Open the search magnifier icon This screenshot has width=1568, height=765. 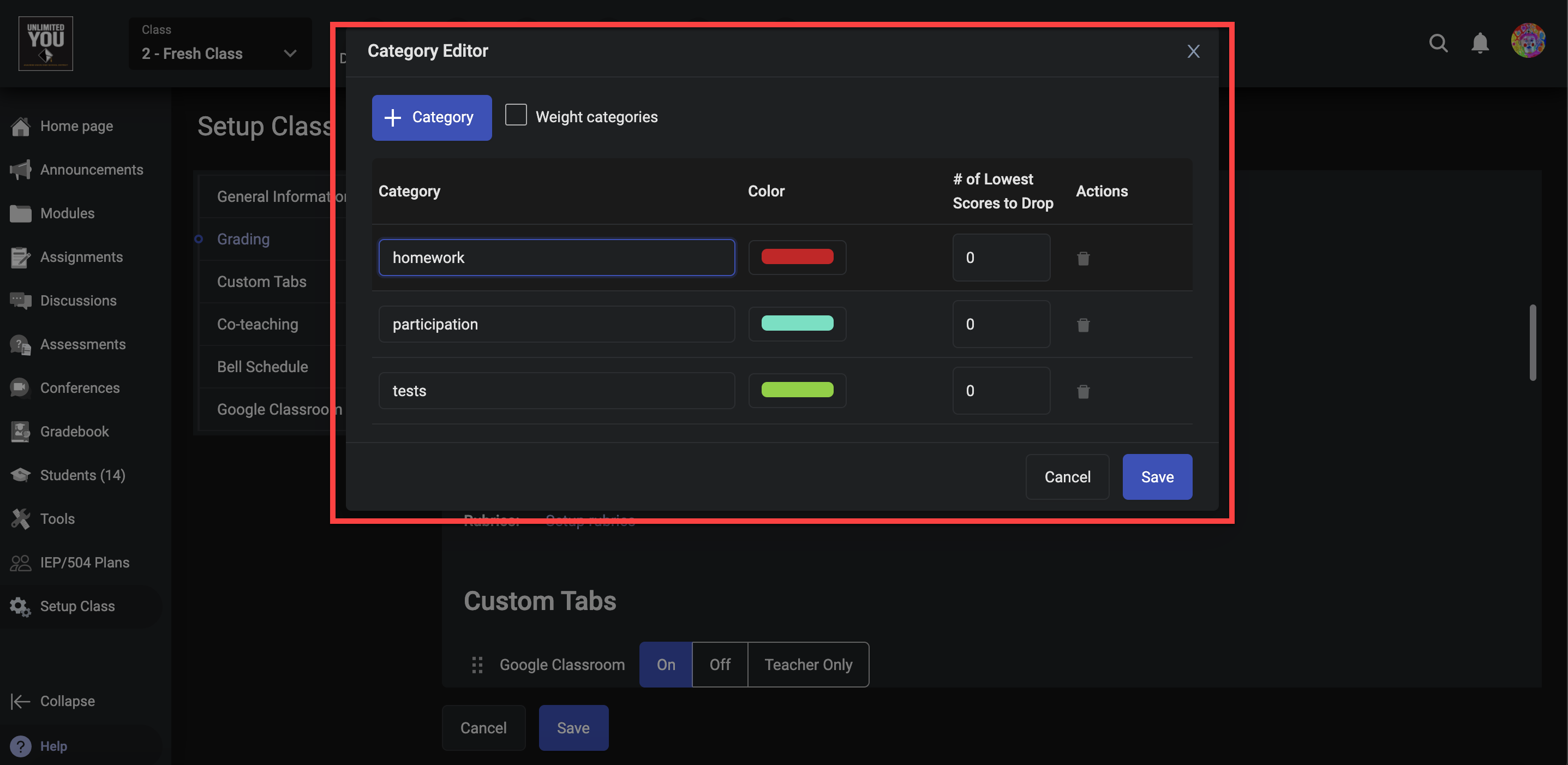(1438, 43)
